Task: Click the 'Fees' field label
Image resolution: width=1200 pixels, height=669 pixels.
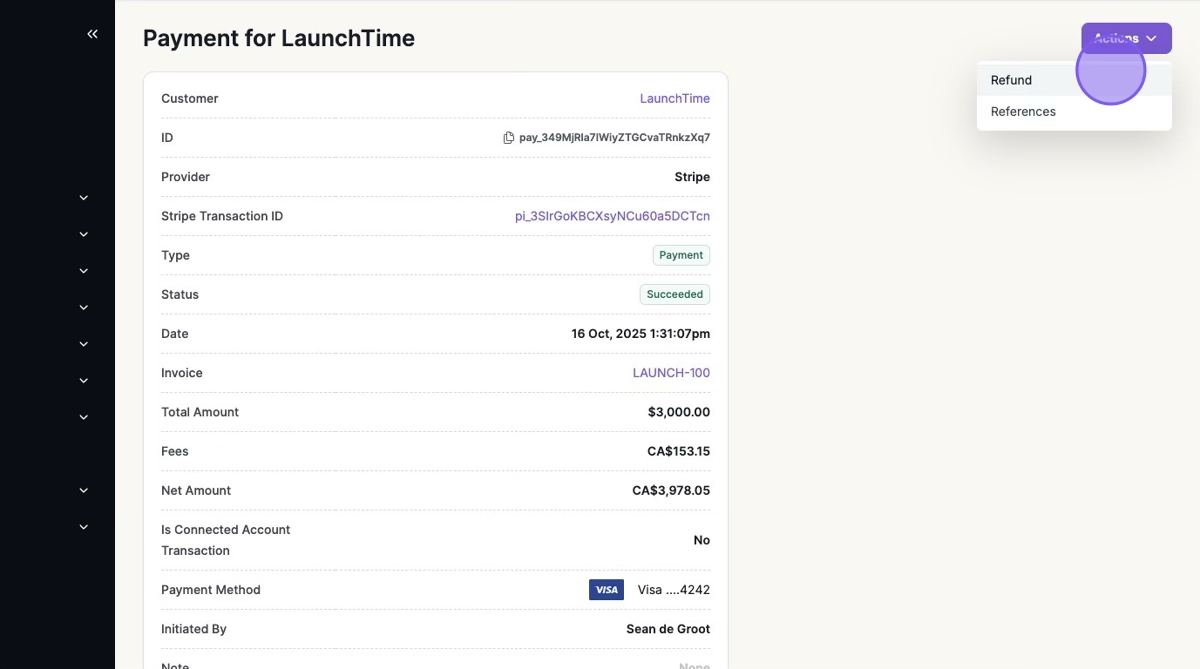Action: coord(175,451)
